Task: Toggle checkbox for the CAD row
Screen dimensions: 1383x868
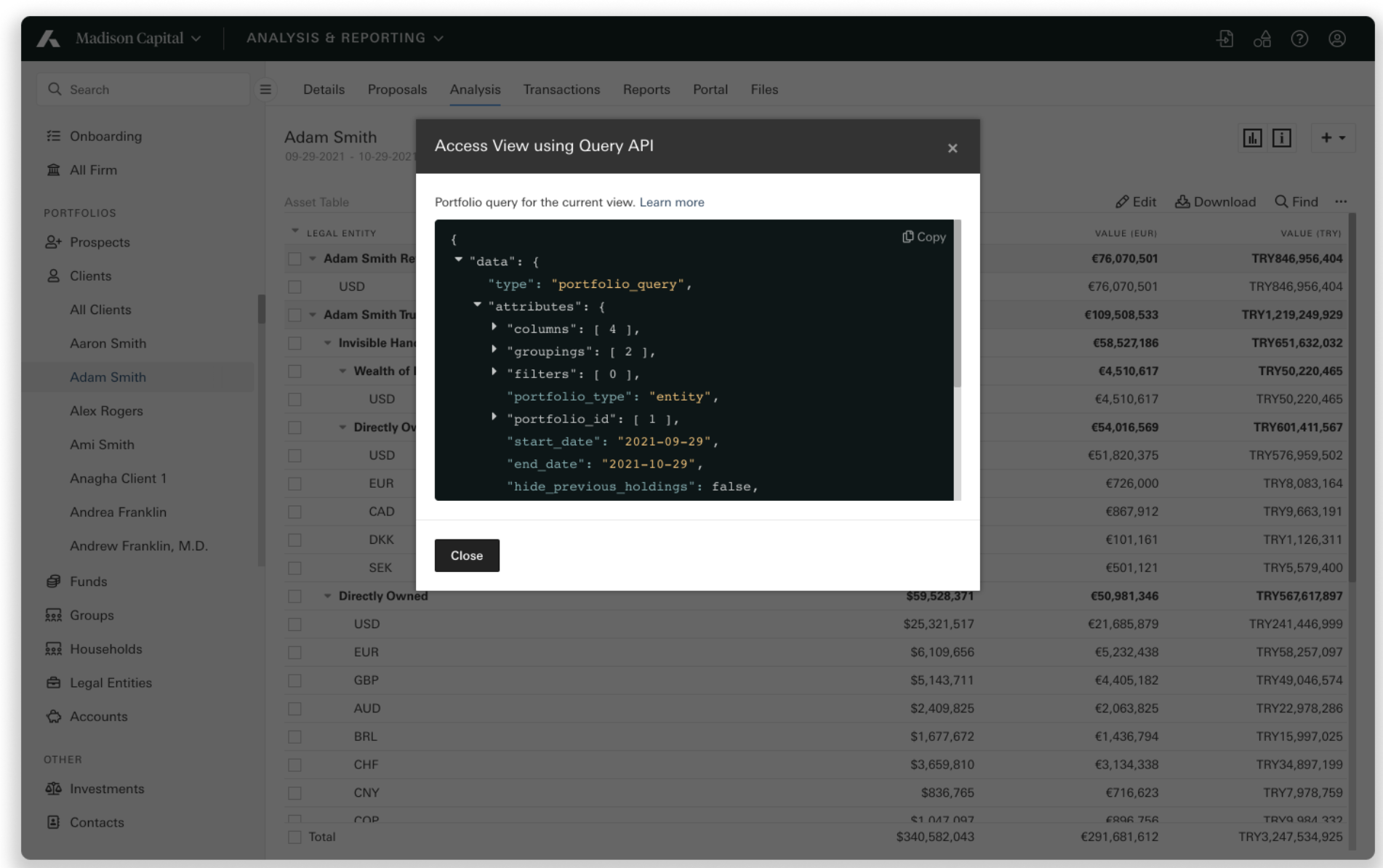Action: tap(294, 512)
